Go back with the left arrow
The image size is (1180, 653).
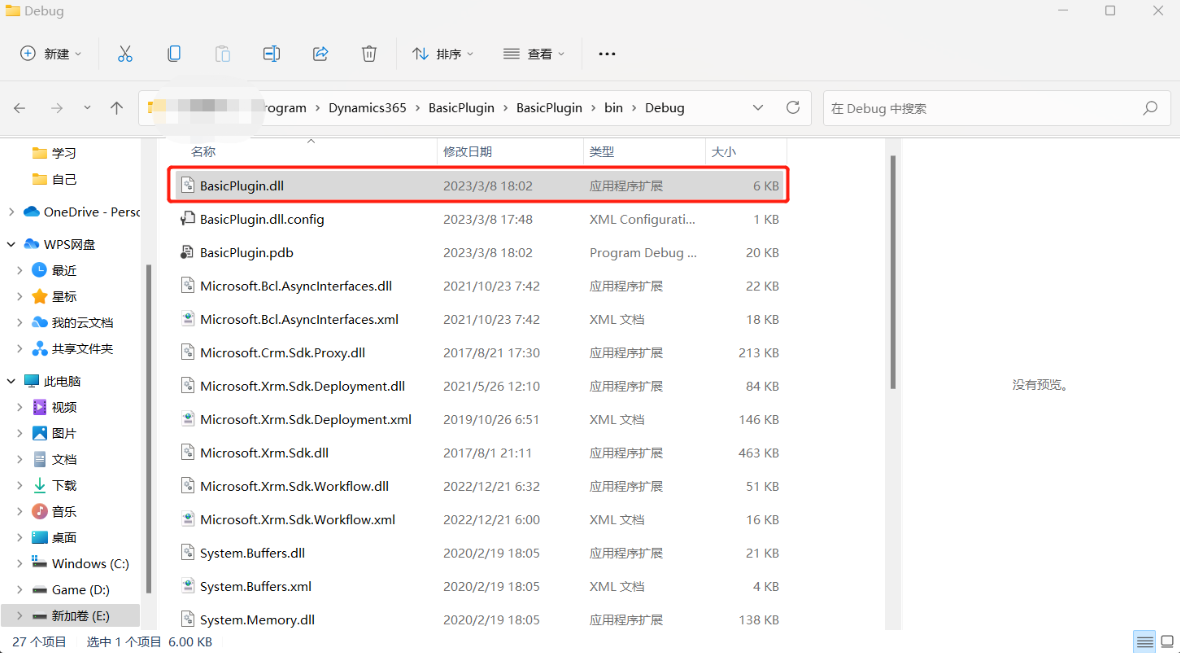pyautogui.click(x=20, y=108)
